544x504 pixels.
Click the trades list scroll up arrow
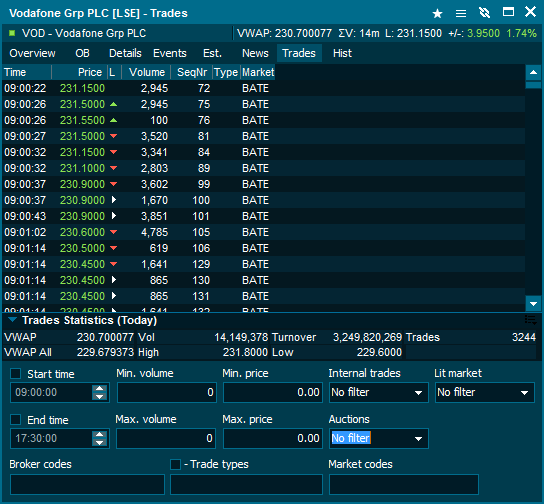click(533, 72)
